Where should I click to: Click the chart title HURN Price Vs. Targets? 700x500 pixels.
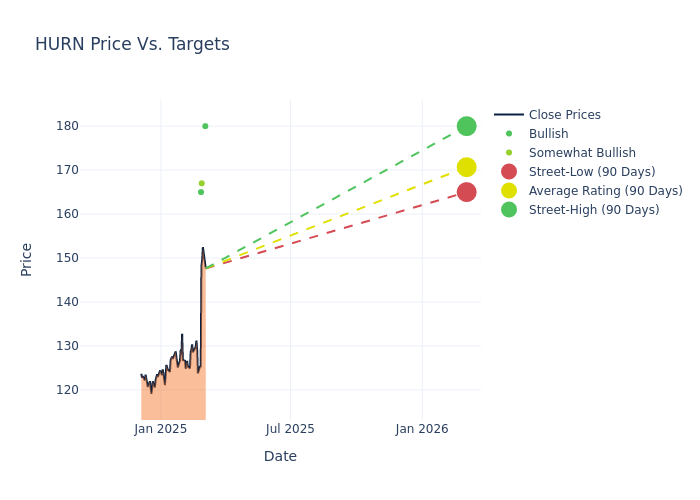click(132, 44)
